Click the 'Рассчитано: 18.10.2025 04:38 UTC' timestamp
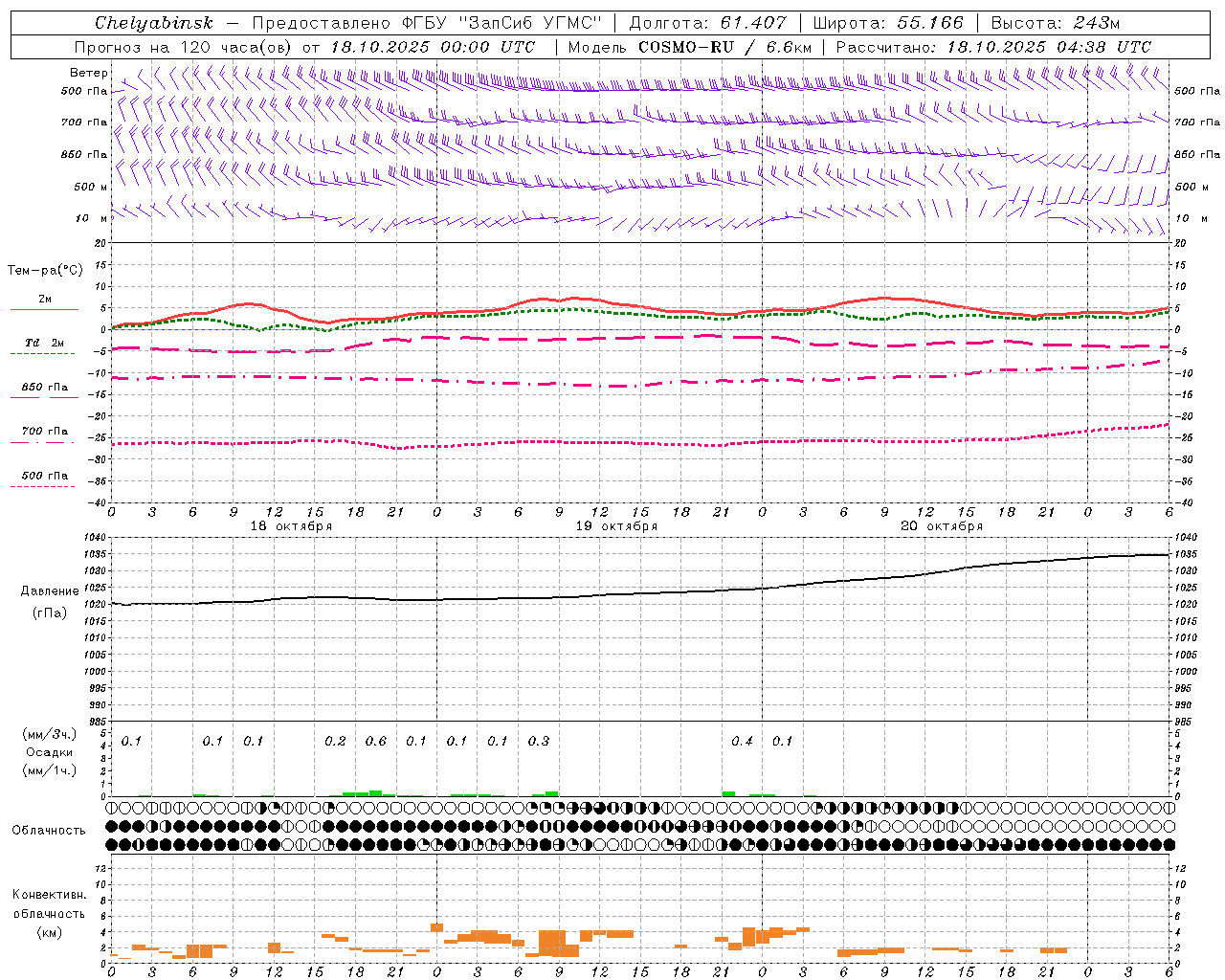The image size is (1225, 980). click(x=993, y=47)
